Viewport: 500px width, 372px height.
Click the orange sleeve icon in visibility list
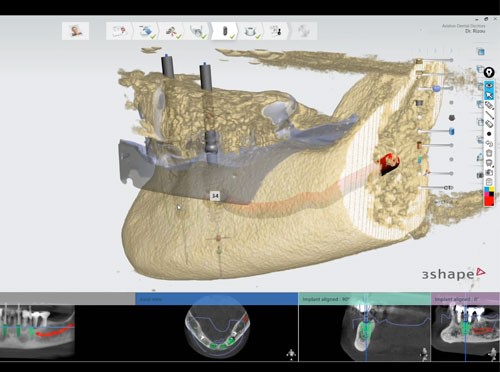click(420, 145)
